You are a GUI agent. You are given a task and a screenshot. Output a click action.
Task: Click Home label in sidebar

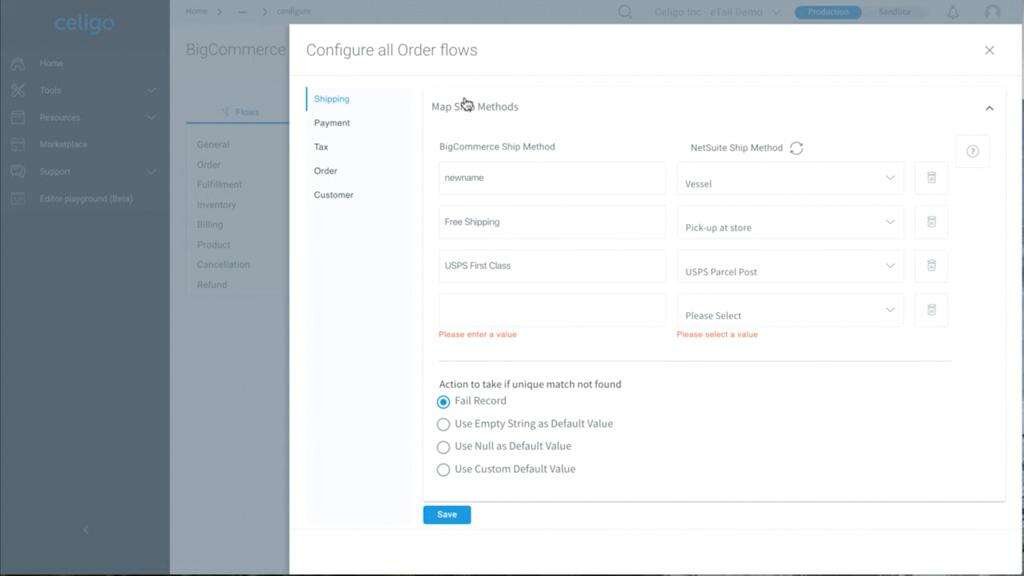(51, 63)
